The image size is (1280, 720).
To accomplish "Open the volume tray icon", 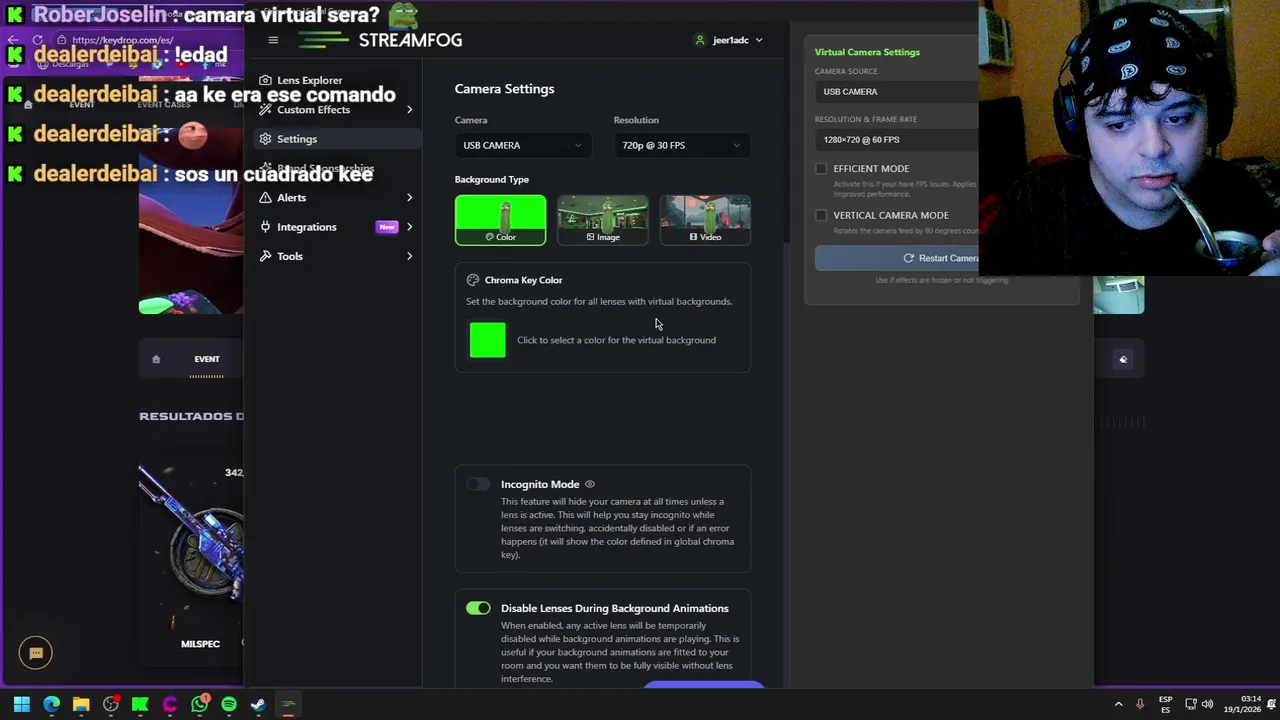I will click(1207, 704).
